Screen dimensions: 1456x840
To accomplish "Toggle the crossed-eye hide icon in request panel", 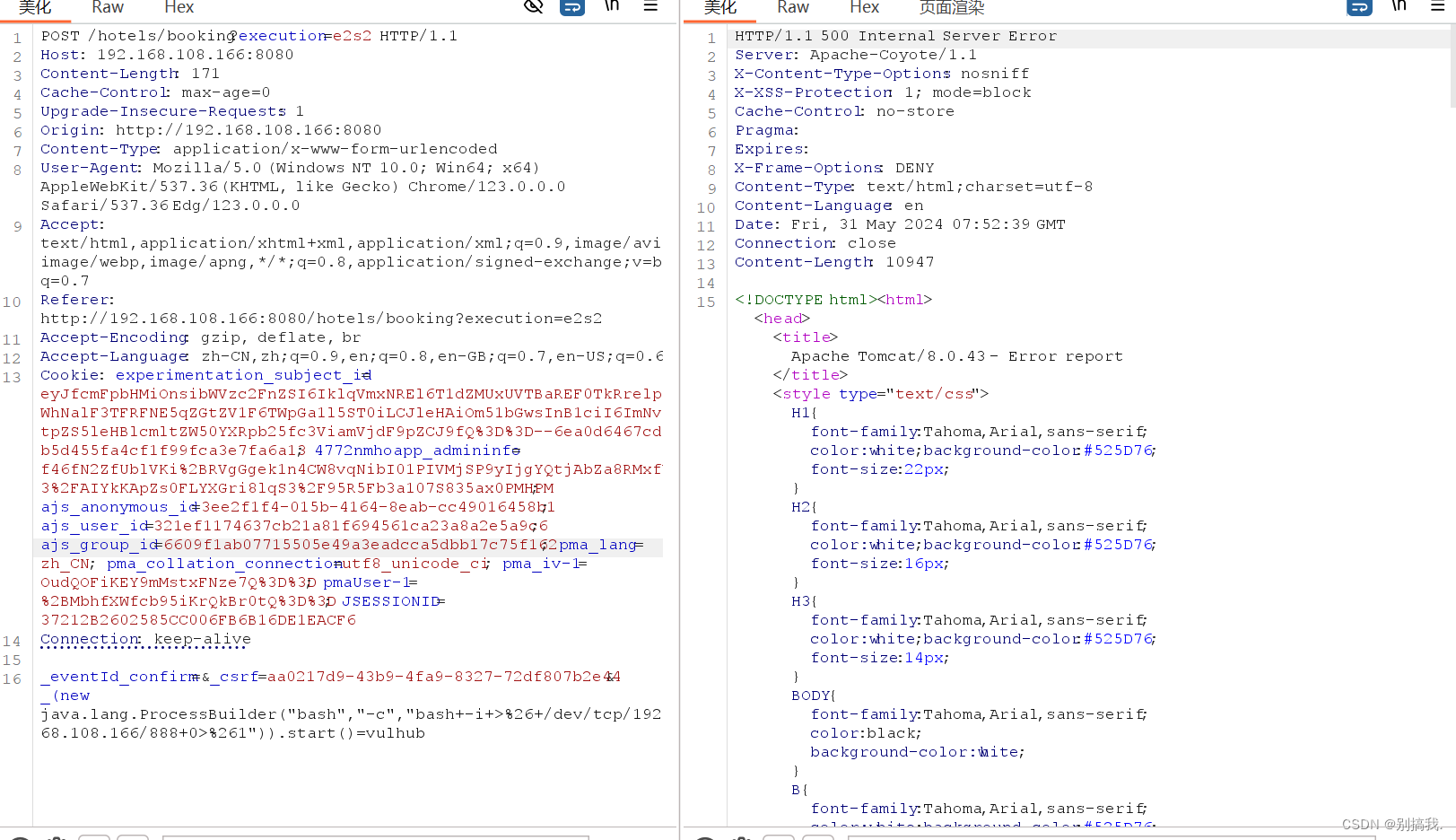I will 534,6.
